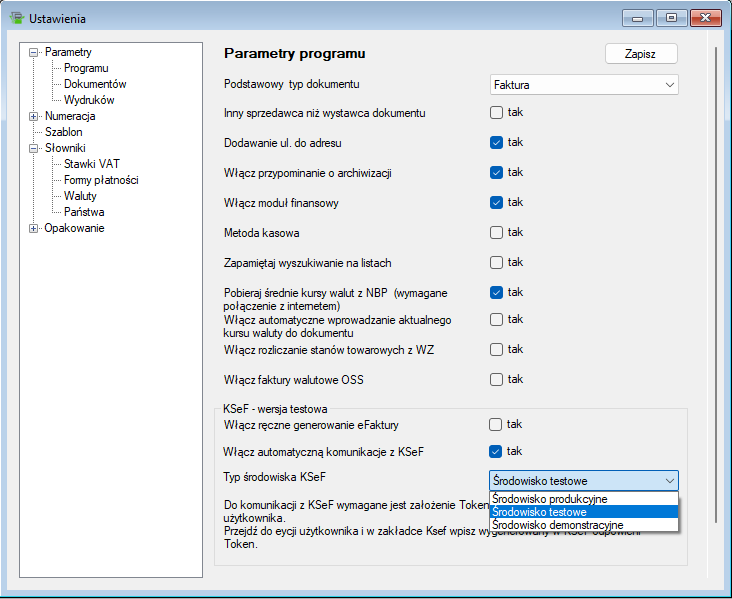Select the Szablon tree item

tap(64, 132)
